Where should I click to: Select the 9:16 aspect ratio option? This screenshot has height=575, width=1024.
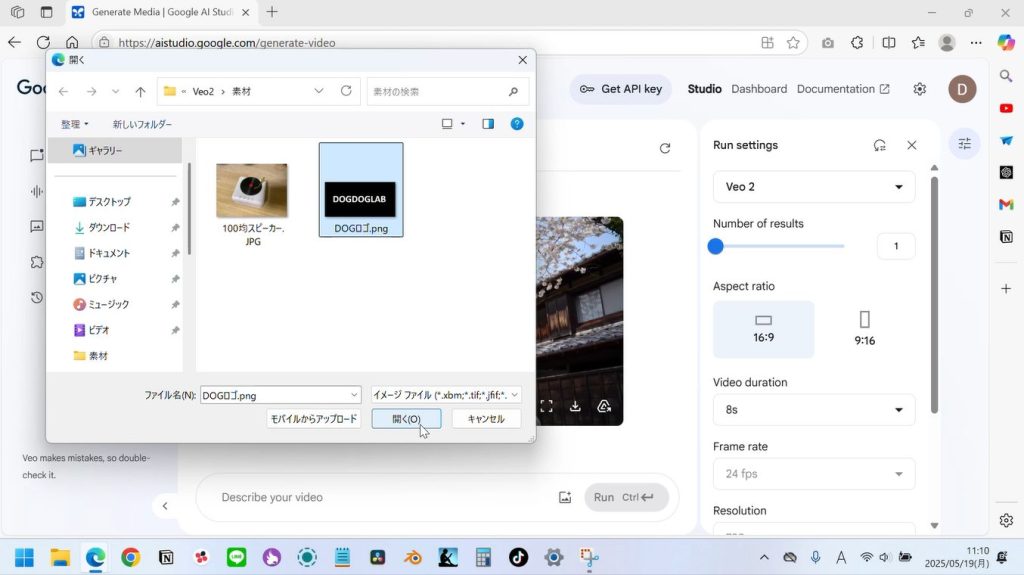tap(865, 329)
